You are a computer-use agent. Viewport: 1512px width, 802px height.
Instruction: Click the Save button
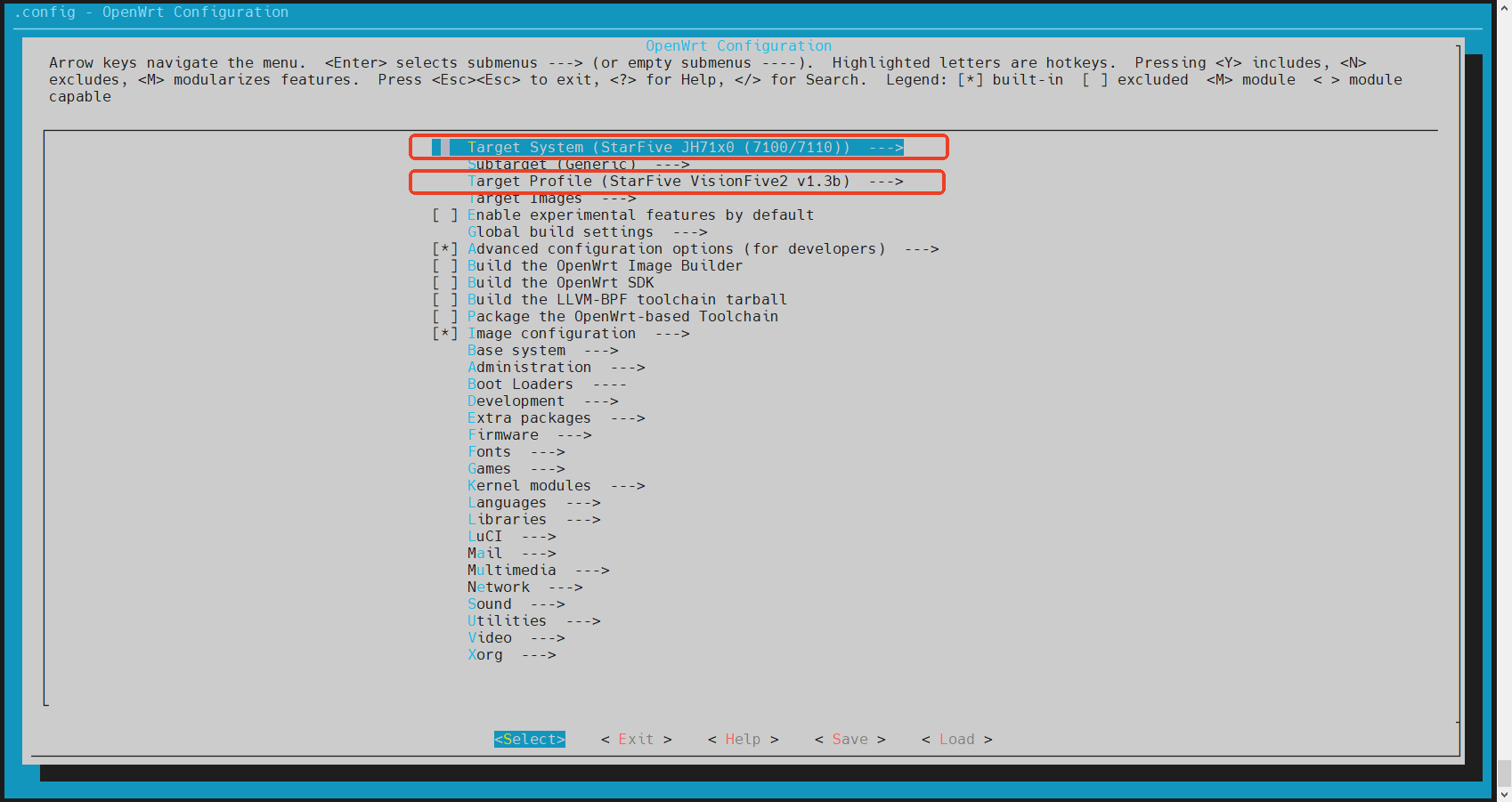coord(849,740)
